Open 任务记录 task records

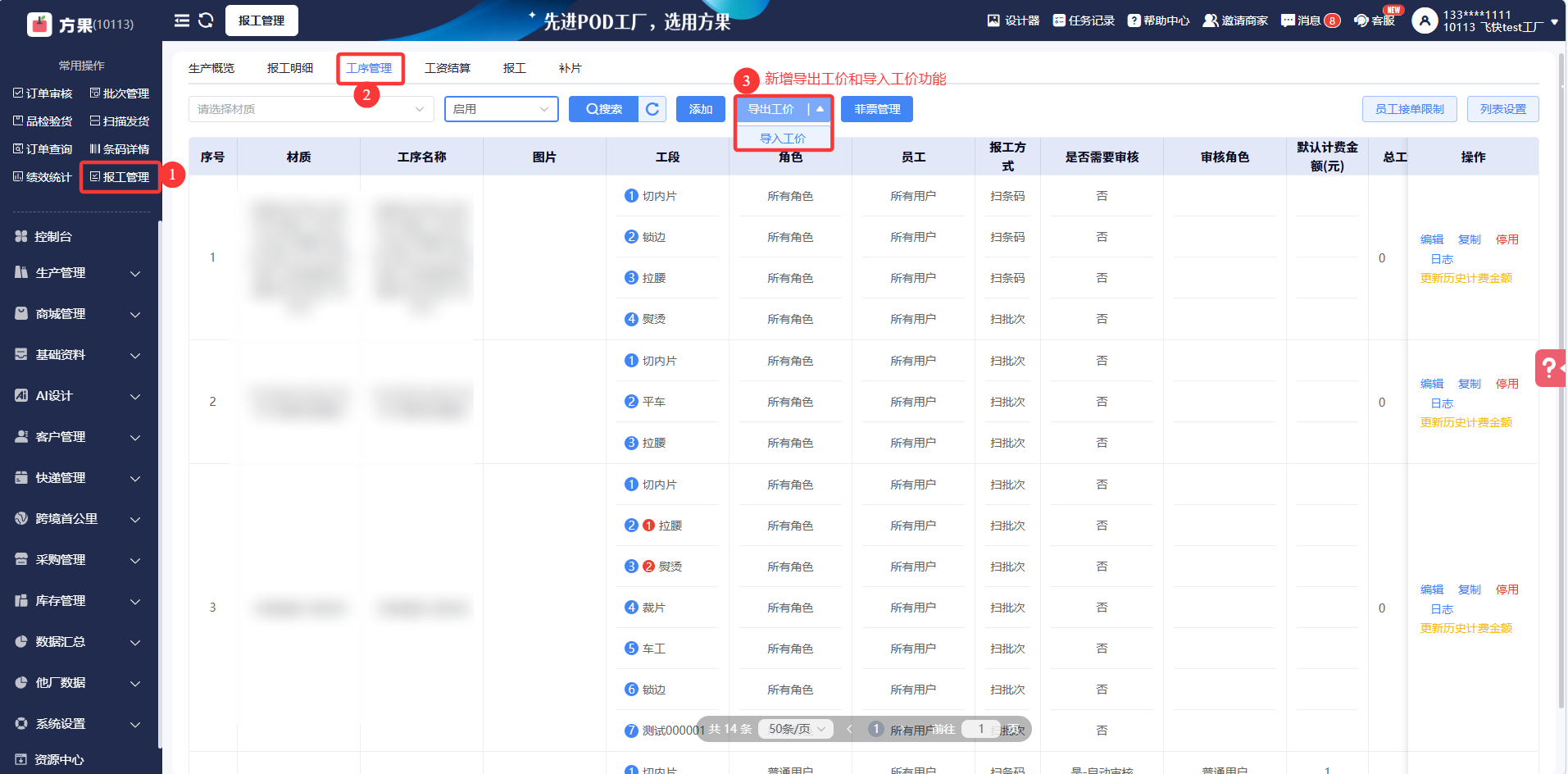point(1084,20)
